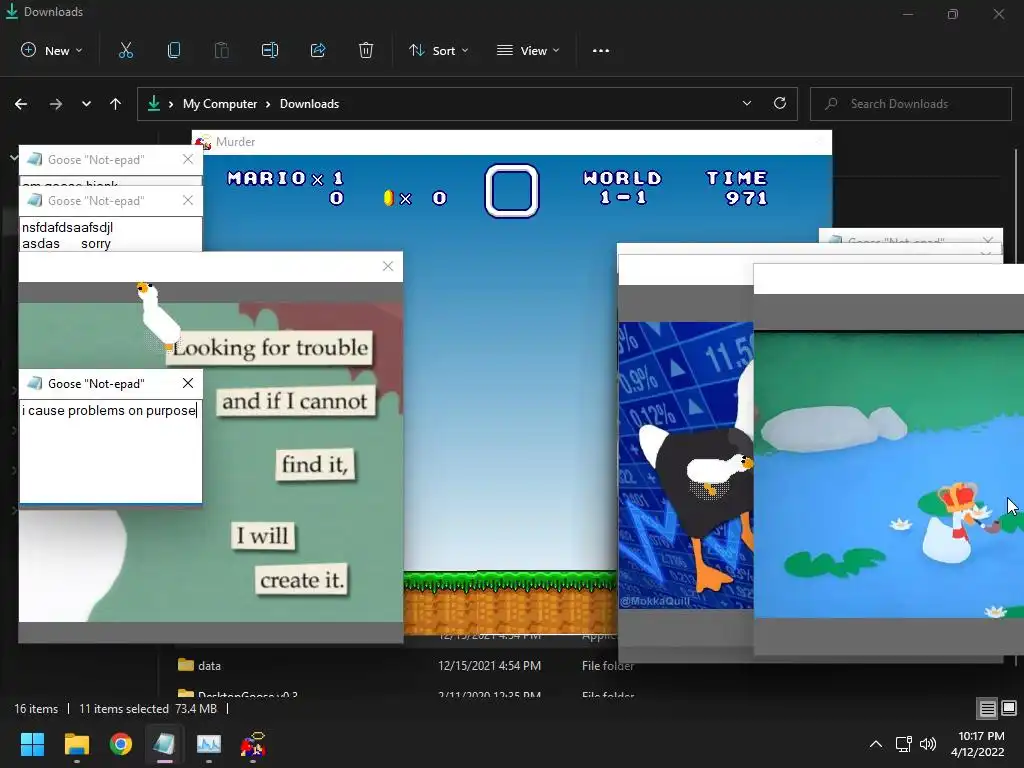Open File Explorer from taskbar
The height and width of the screenshot is (768, 1024).
(76, 744)
